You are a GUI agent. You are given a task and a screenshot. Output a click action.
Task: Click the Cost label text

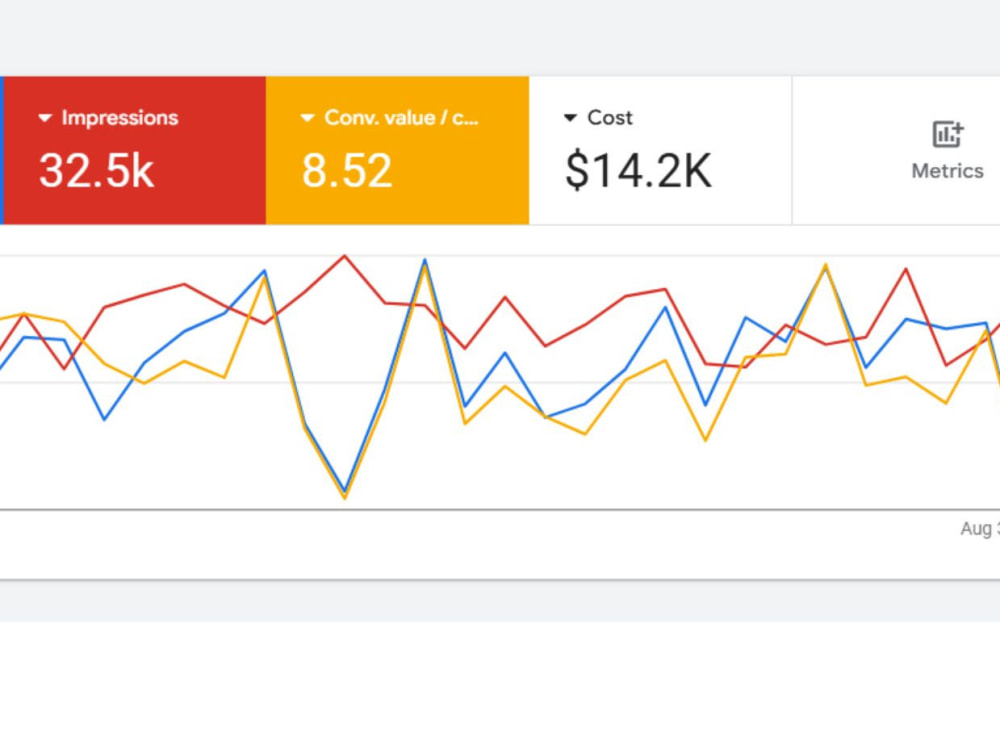click(610, 118)
